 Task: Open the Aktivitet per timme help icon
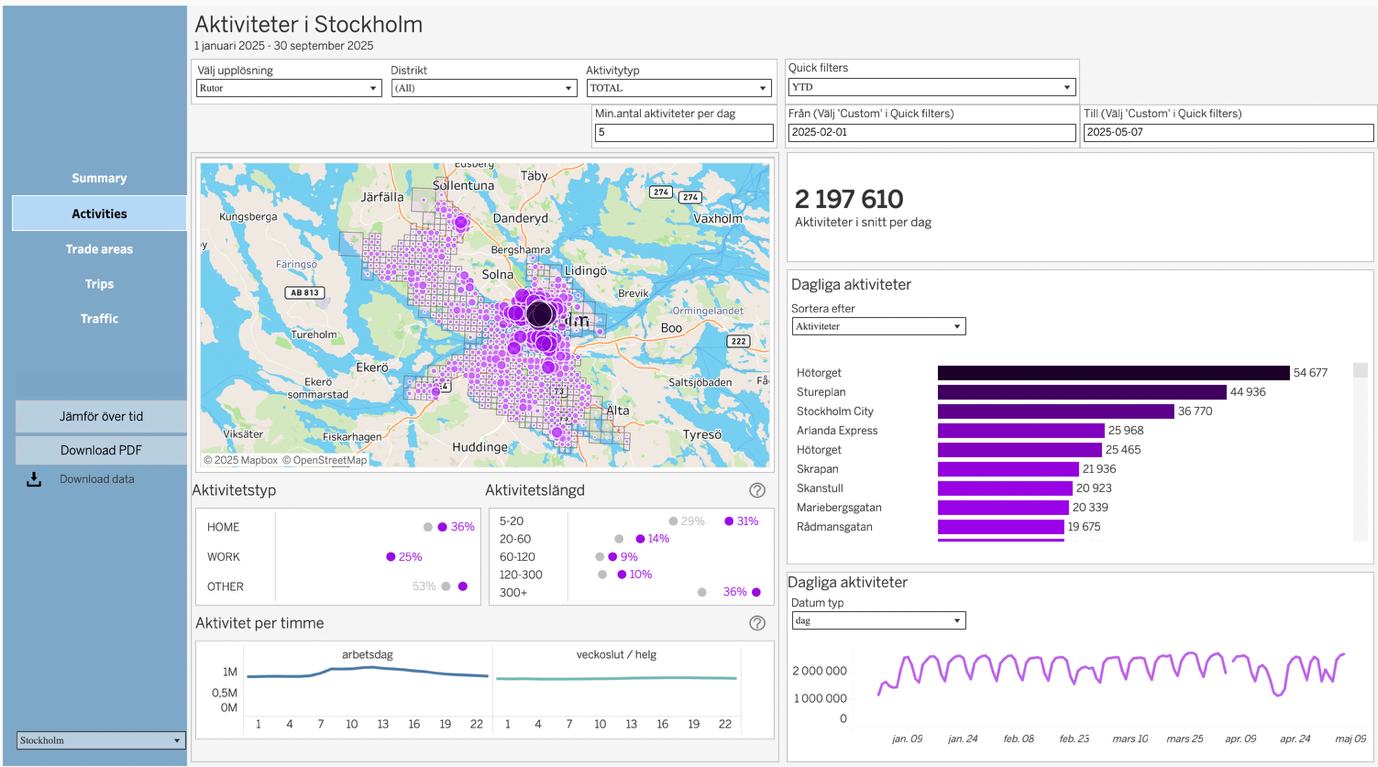tap(757, 623)
